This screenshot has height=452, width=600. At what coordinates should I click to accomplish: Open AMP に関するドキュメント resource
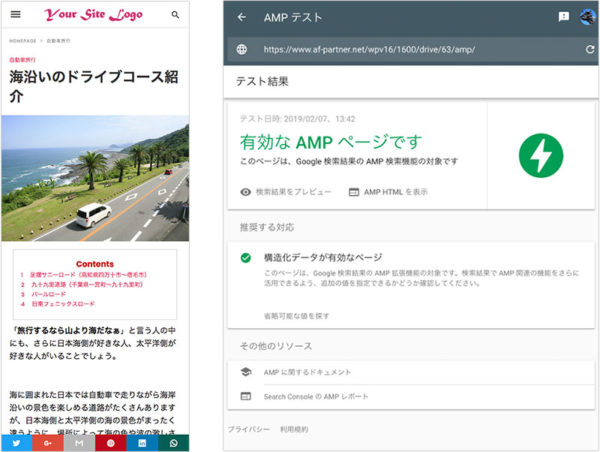pos(307,372)
